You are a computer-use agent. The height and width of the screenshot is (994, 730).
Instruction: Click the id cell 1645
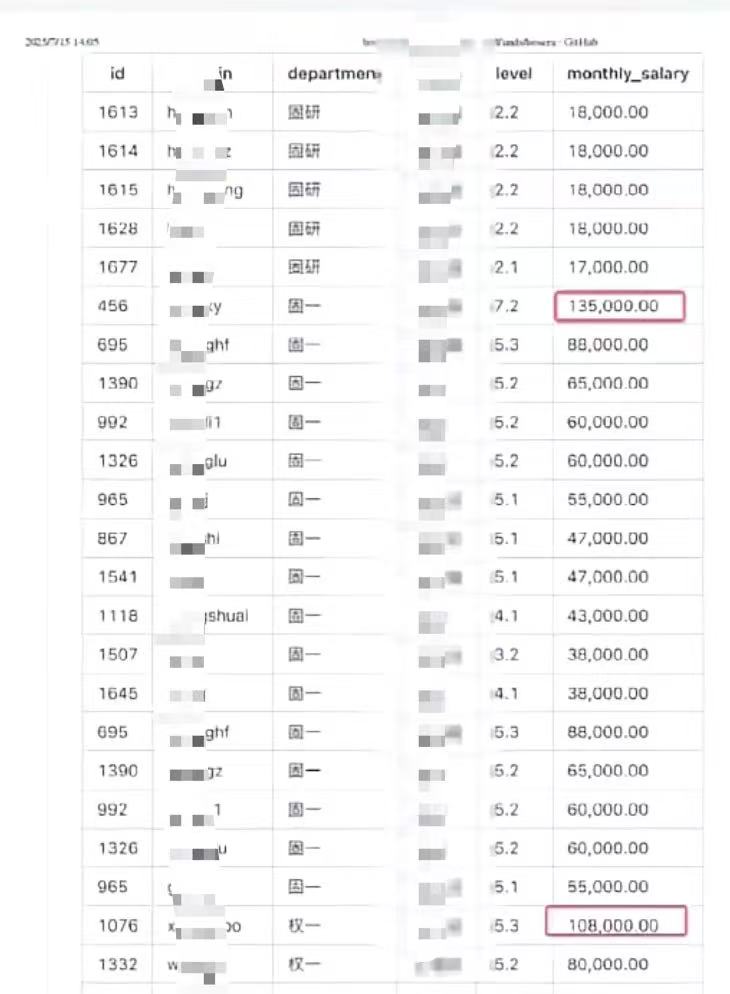click(118, 693)
